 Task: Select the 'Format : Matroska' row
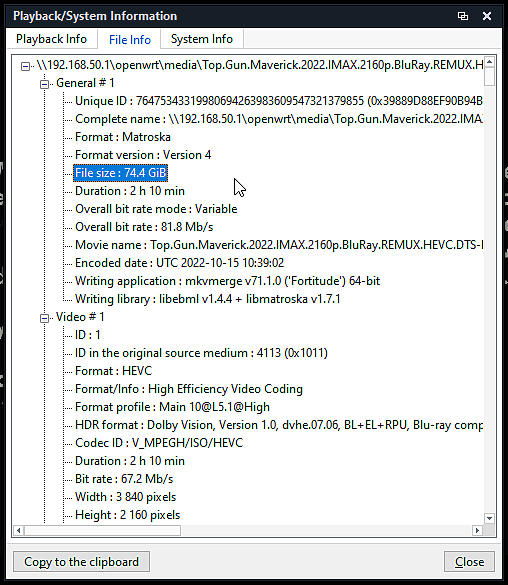(123, 137)
